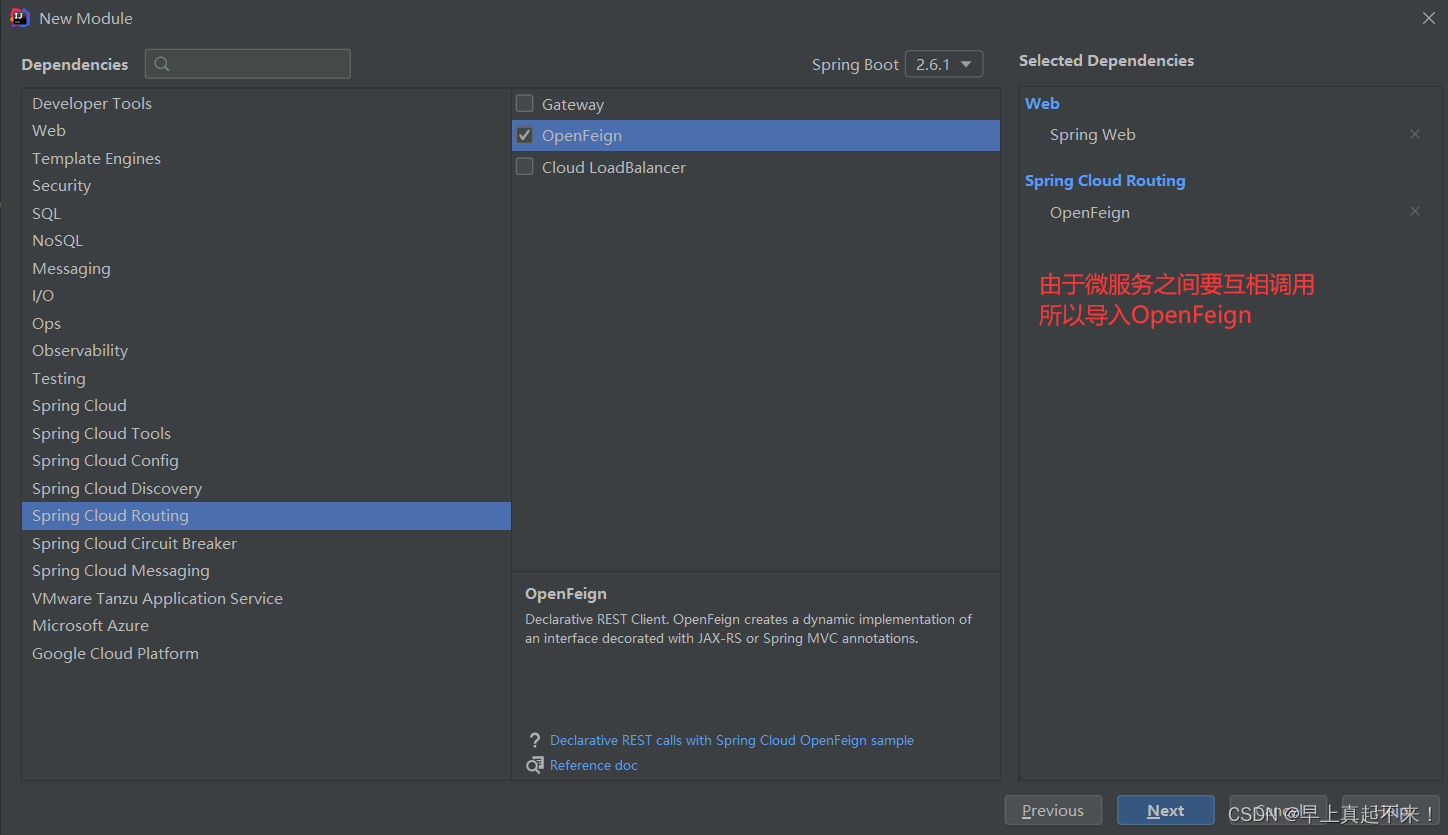Select the Messaging category
Image resolution: width=1448 pixels, height=835 pixels.
[x=266, y=268]
